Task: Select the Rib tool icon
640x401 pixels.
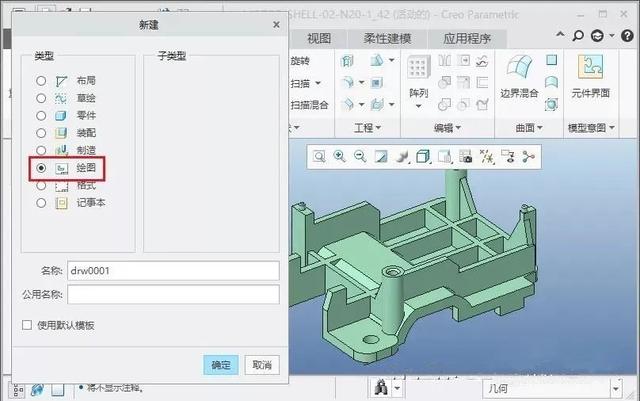Action: tap(376, 105)
